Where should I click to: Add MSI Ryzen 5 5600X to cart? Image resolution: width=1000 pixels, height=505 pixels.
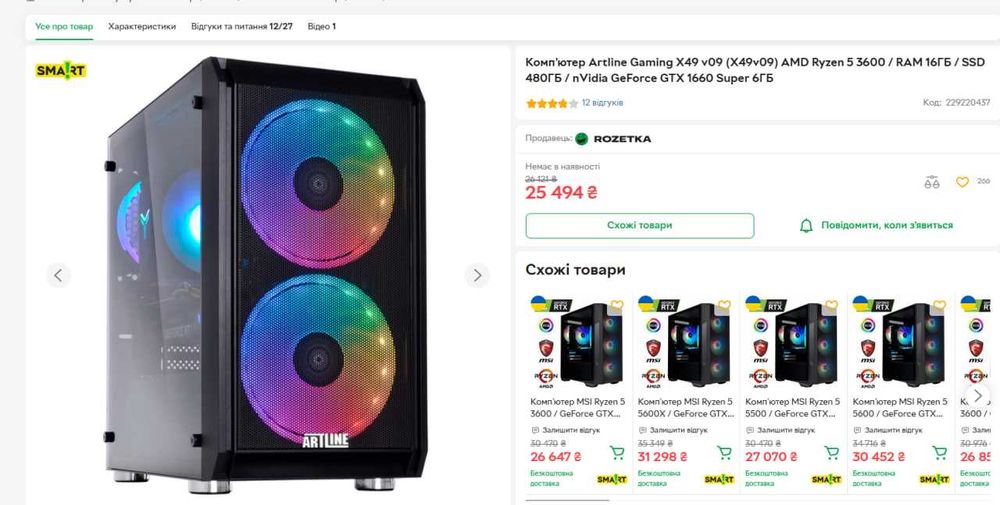(723, 453)
